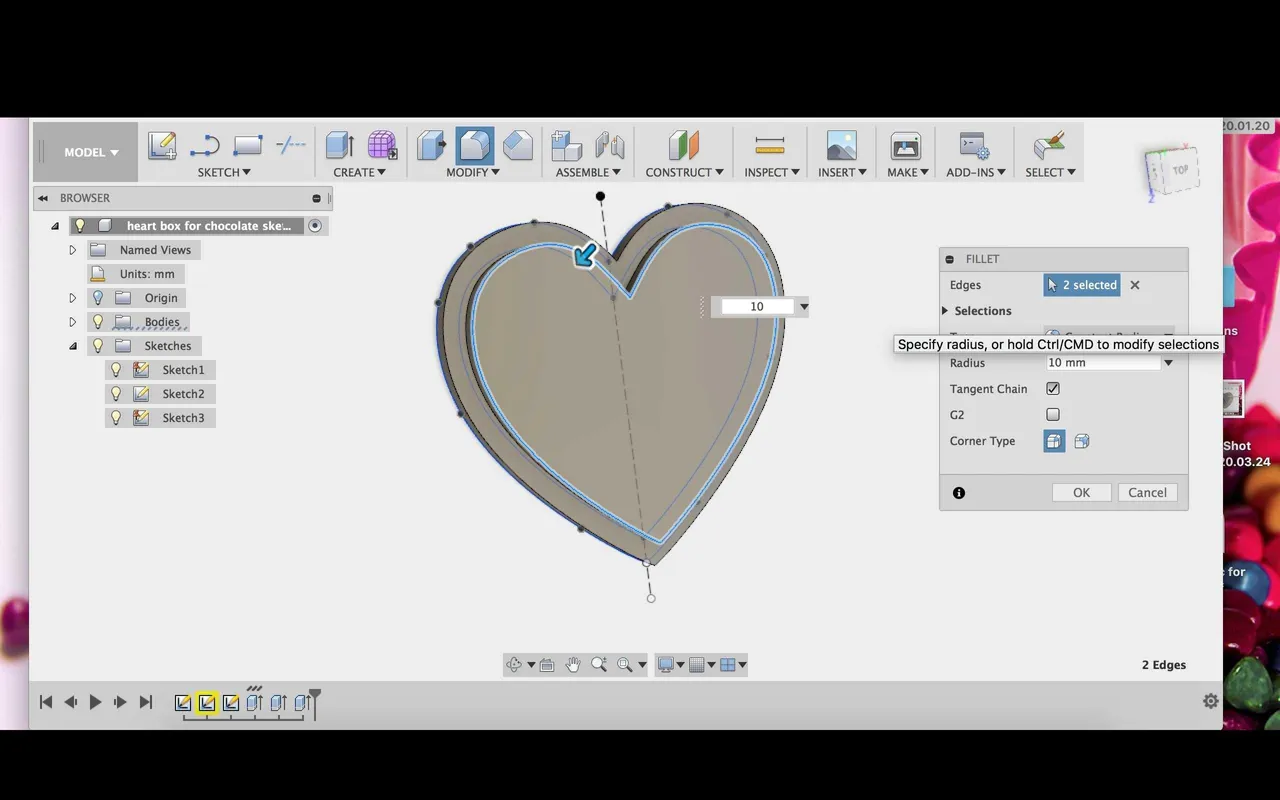Viewport: 1280px width, 800px height.
Task: Open the SKETCH menu
Action: pyautogui.click(x=224, y=172)
